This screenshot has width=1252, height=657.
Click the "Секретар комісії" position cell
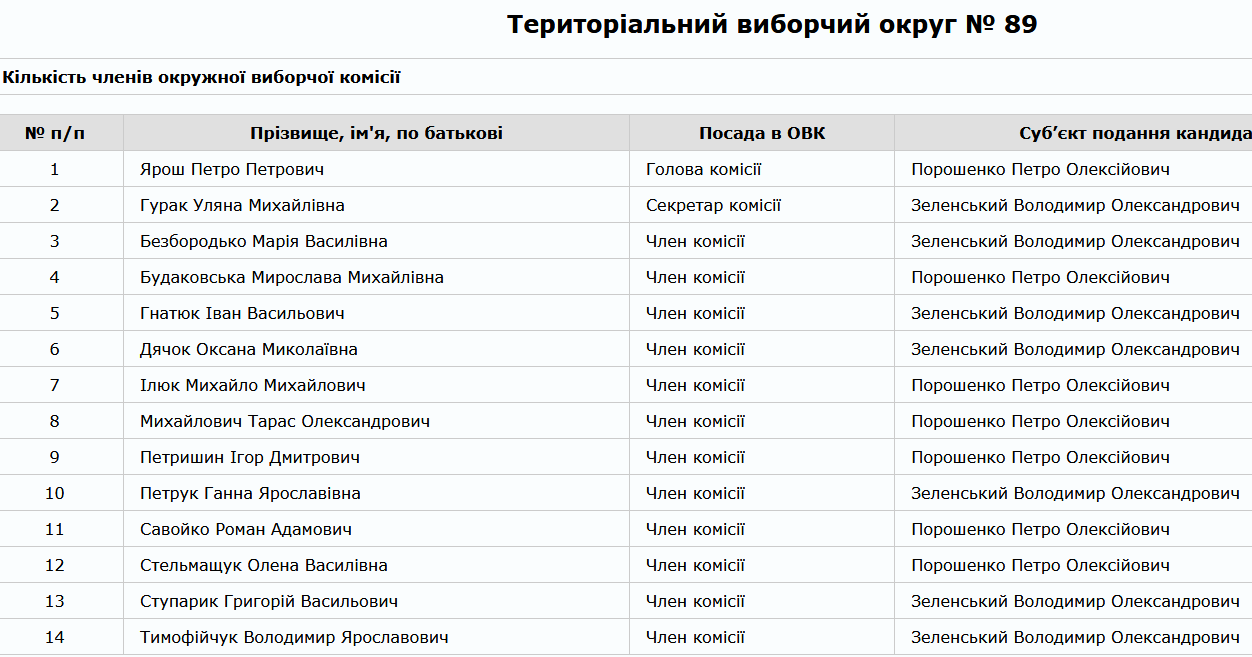tap(713, 205)
